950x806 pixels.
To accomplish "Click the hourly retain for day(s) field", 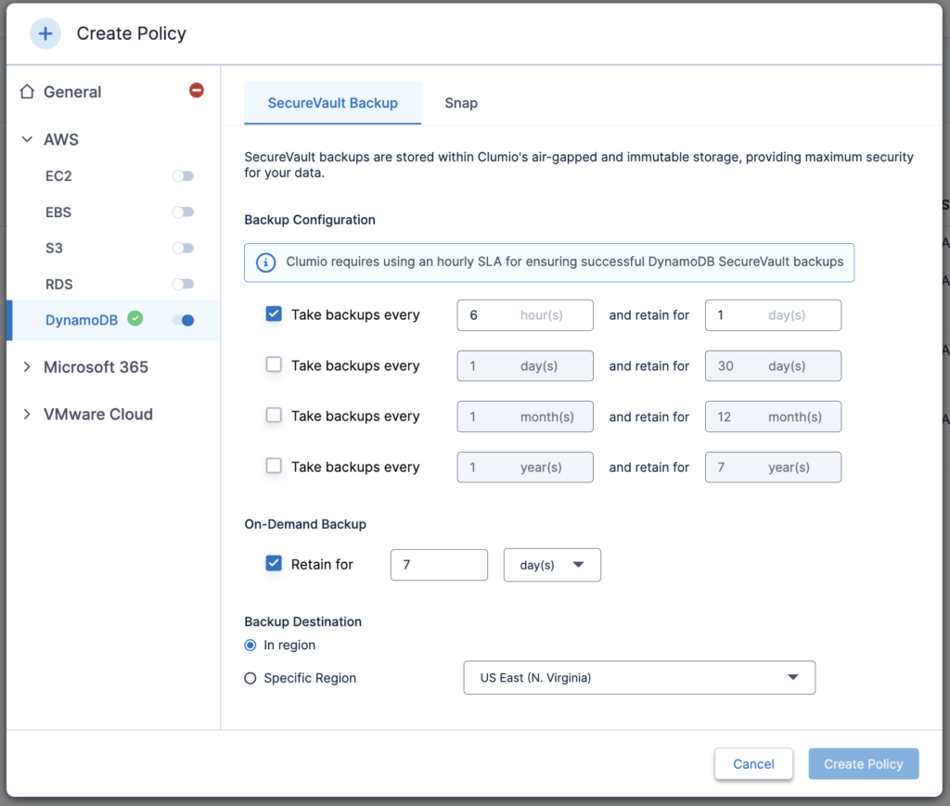I will [x=773, y=315].
